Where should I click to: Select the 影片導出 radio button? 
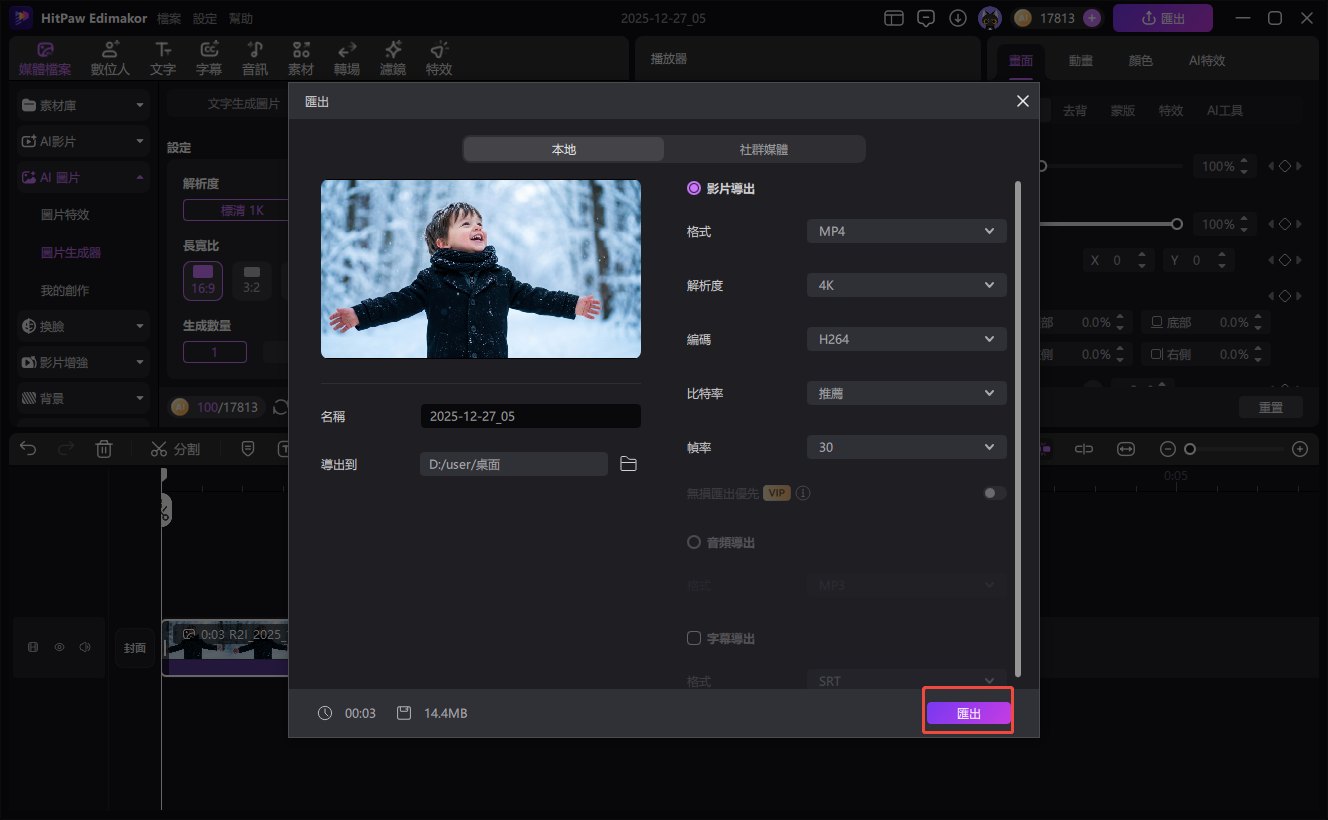(x=694, y=187)
